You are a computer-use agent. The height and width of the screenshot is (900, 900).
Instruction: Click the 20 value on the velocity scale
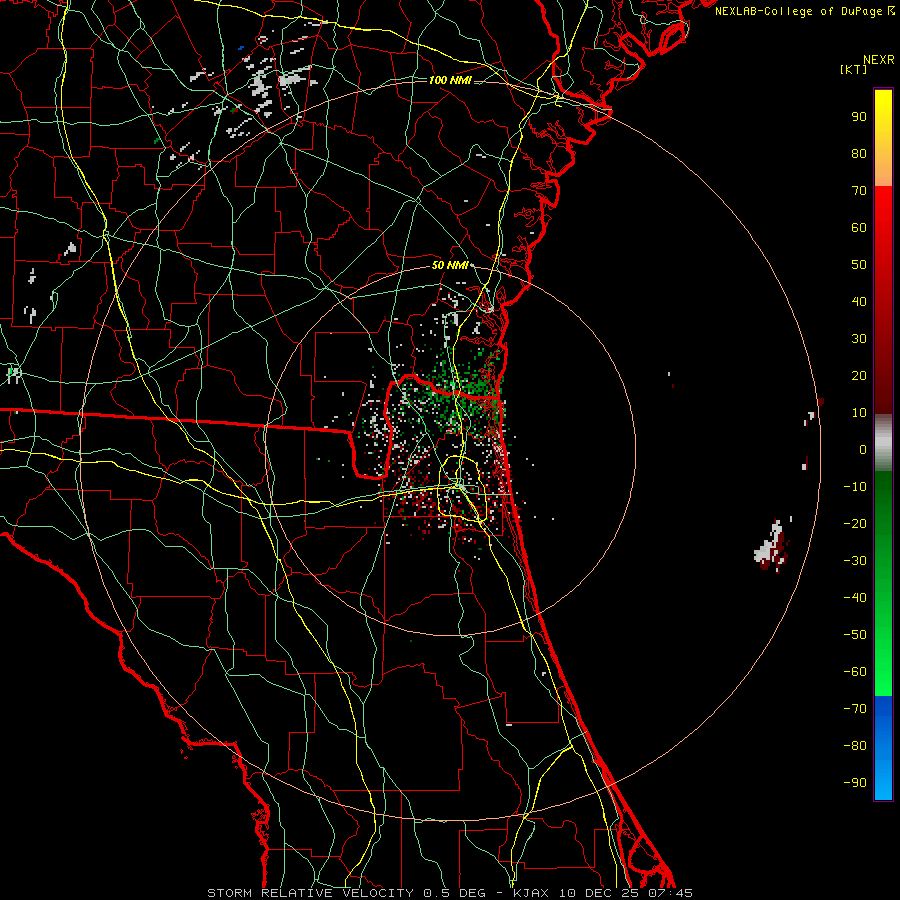click(x=859, y=375)
